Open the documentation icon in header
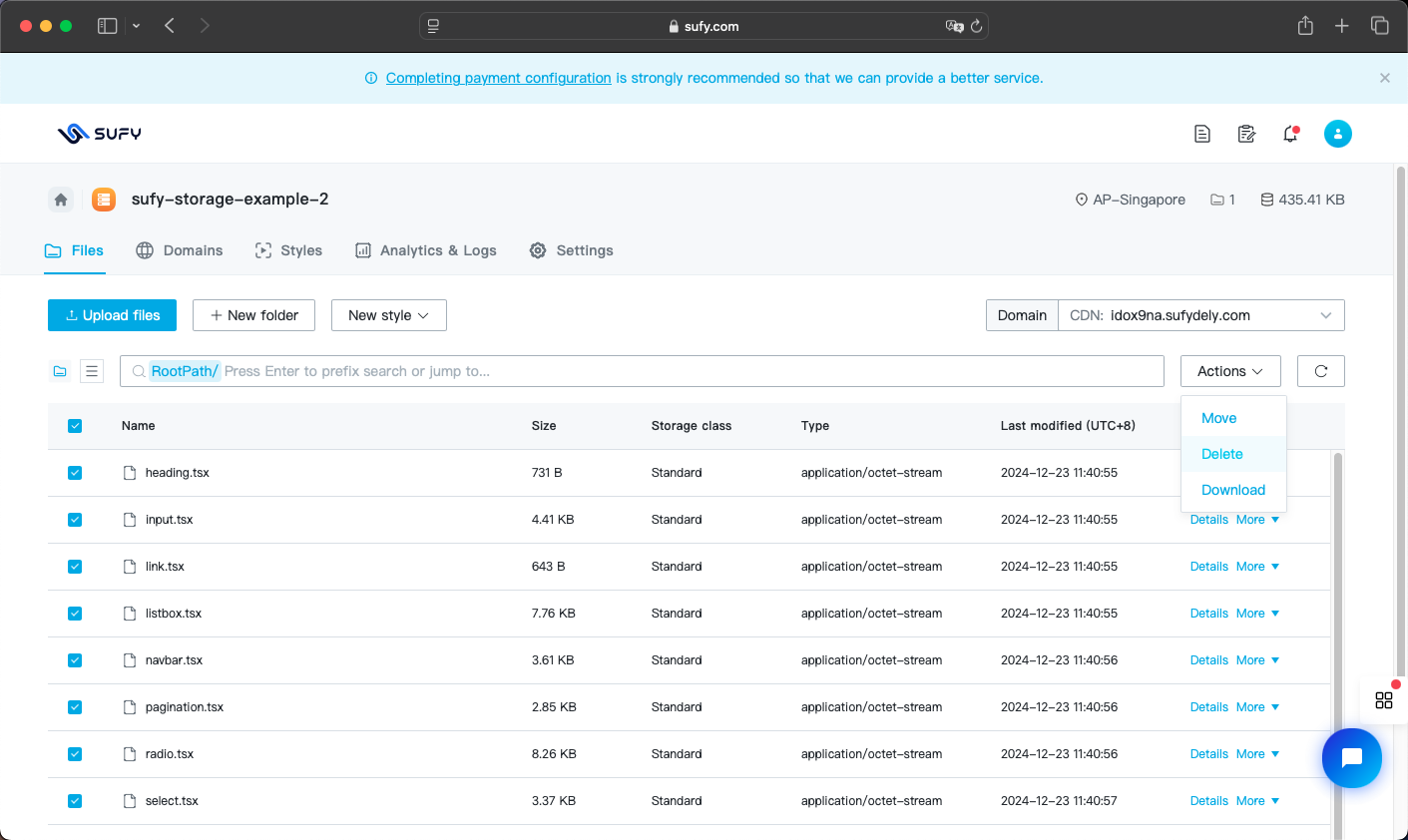Screen dimensions: 1408x840 point(1202,134)
